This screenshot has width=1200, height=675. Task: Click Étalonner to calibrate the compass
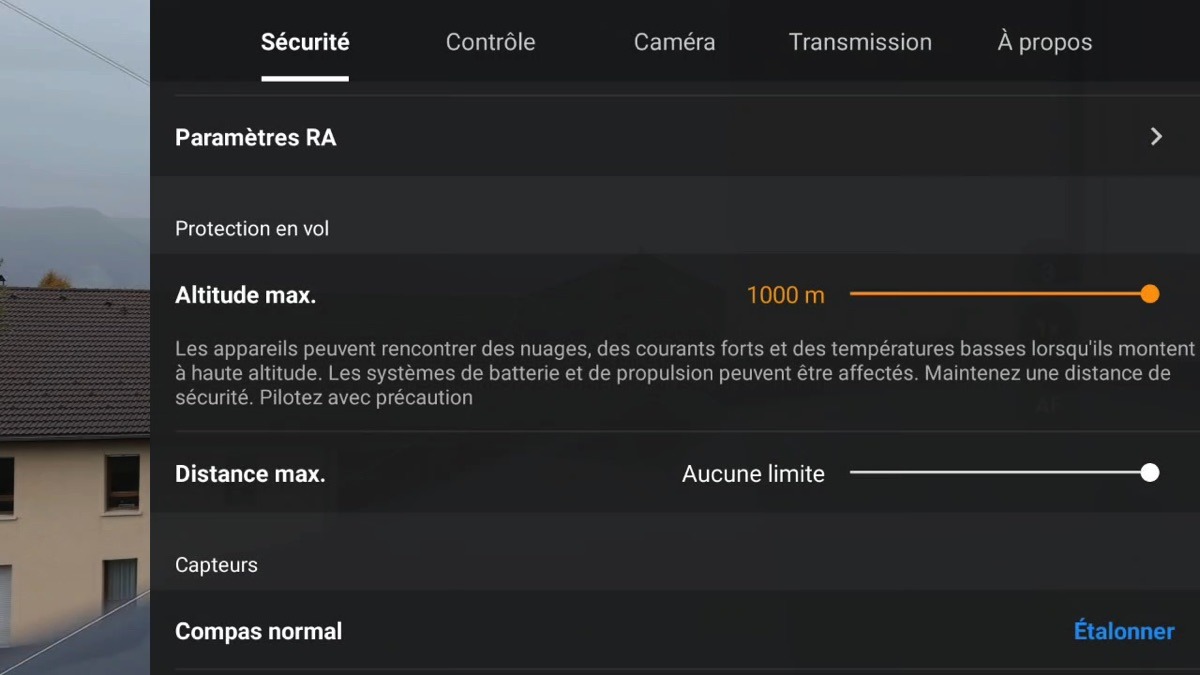(1124, 631)
